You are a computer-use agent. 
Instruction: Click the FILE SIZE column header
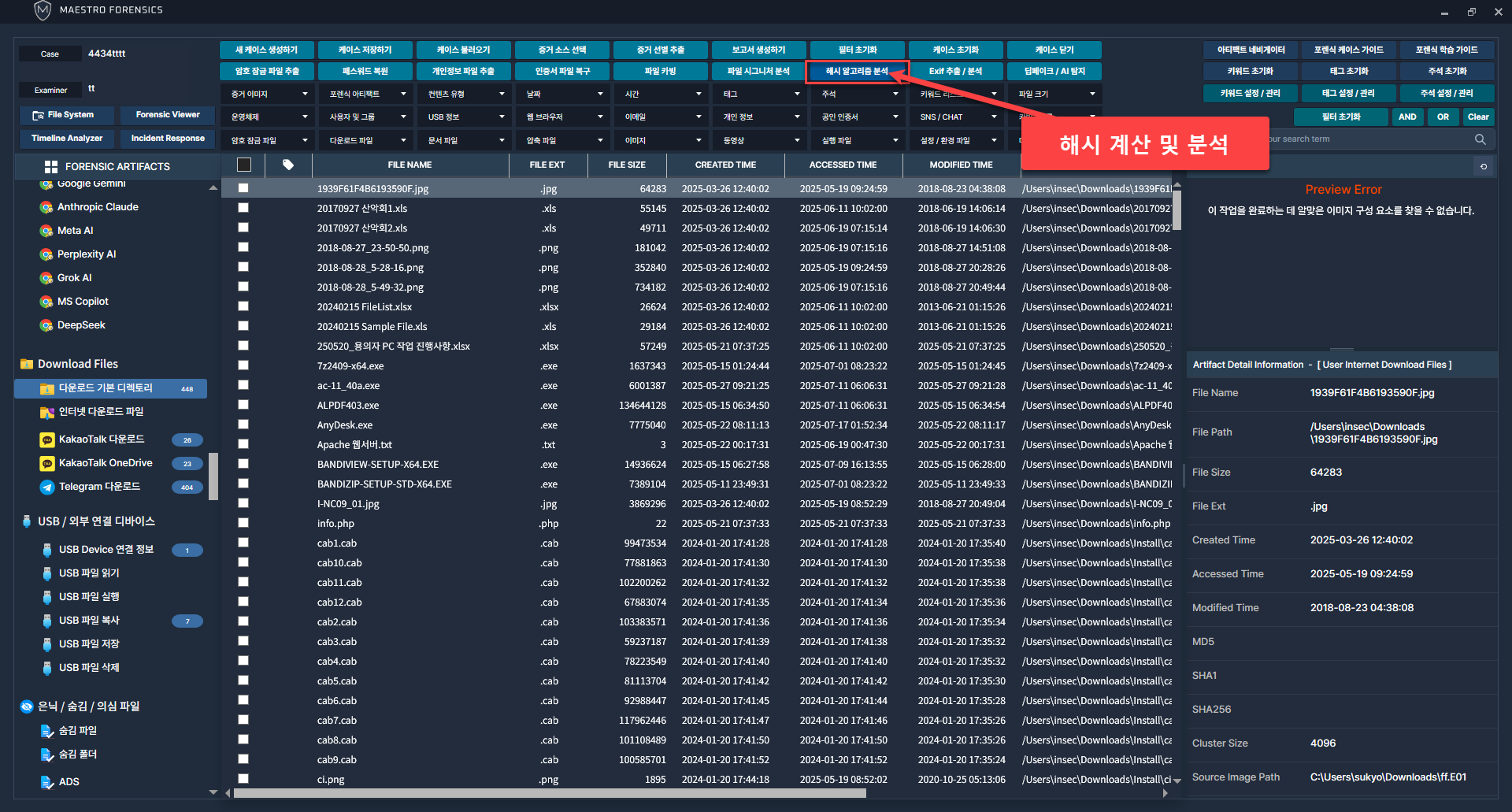tap(627, 165)
